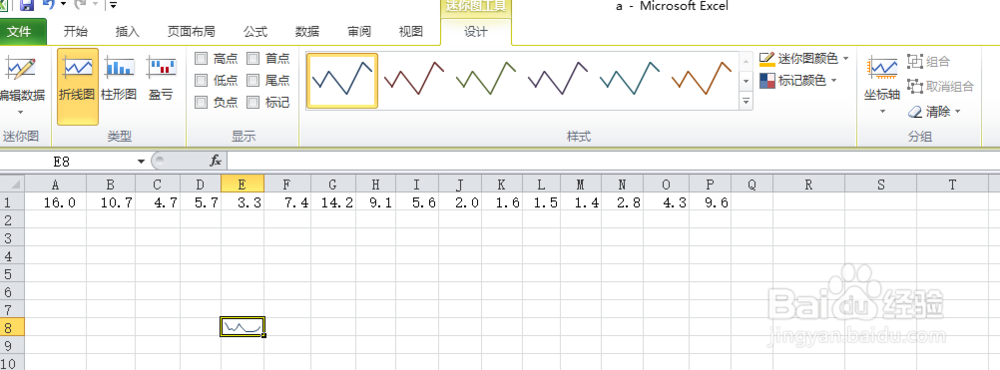Select row header 5
Screen dimensions: 1000x370
[x=11, y=274]
